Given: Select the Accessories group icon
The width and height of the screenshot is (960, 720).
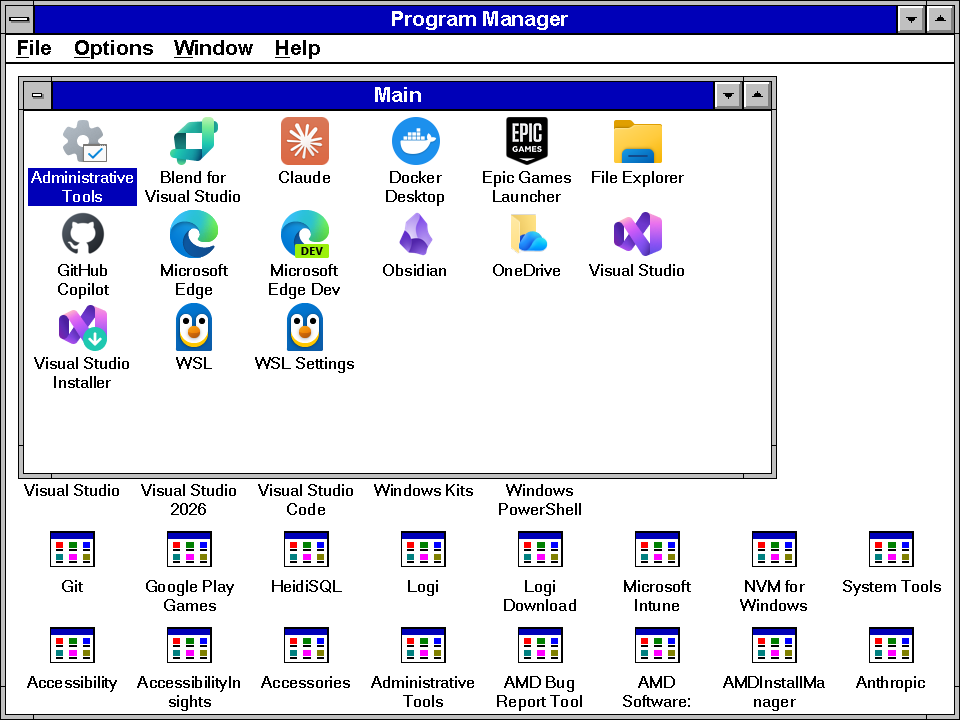Looking at the screenshot, I should click(306, 645).
